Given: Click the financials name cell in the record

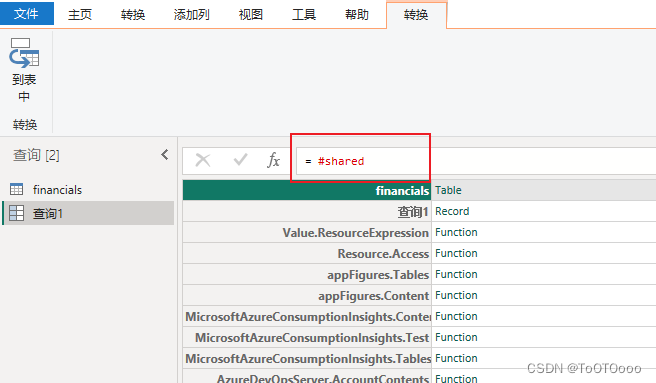Looking at the screenshot, I should [307, 190].
